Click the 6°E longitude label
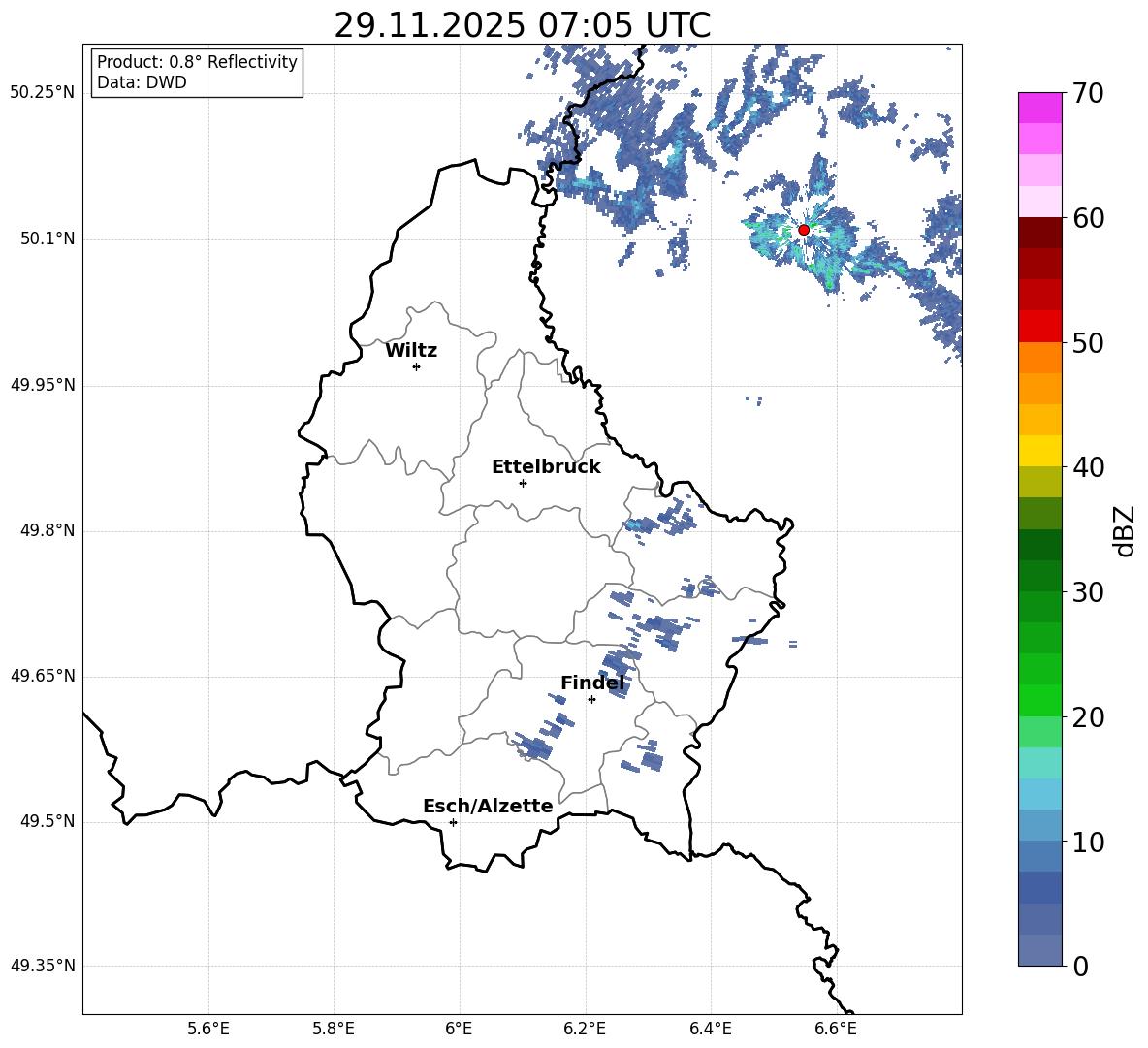 tap(459, 1029)
